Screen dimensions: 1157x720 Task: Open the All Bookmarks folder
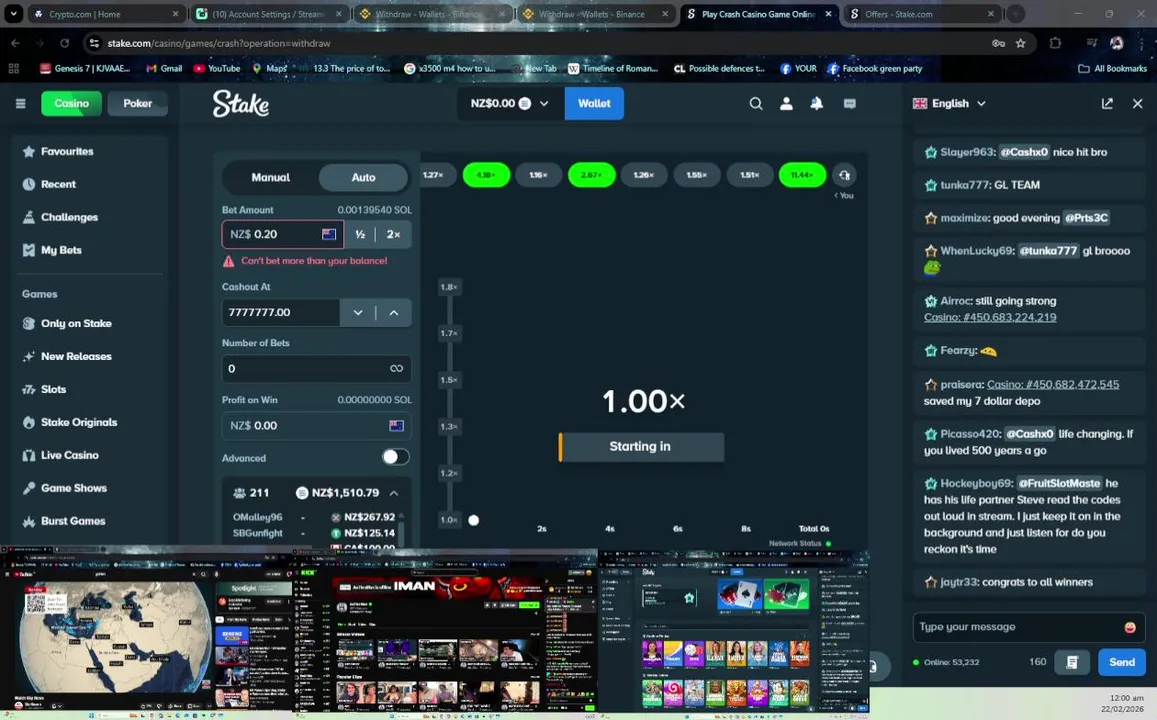coord(1113,69)
